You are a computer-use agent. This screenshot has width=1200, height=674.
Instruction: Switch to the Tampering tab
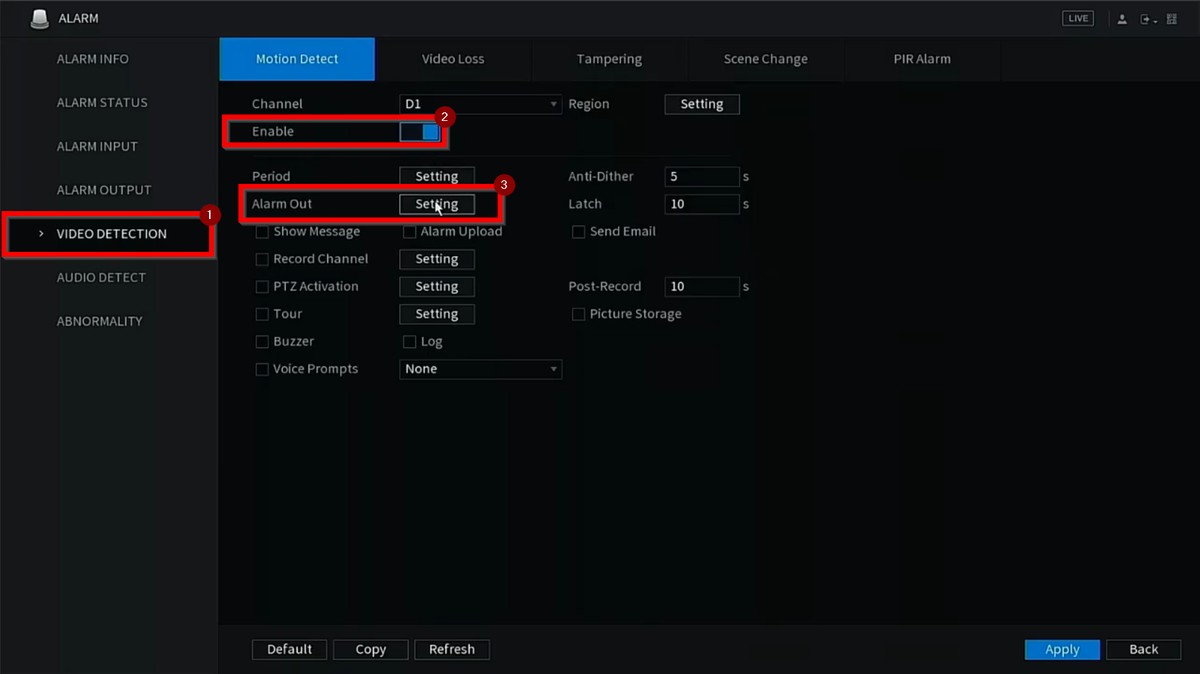coord(609,59)
